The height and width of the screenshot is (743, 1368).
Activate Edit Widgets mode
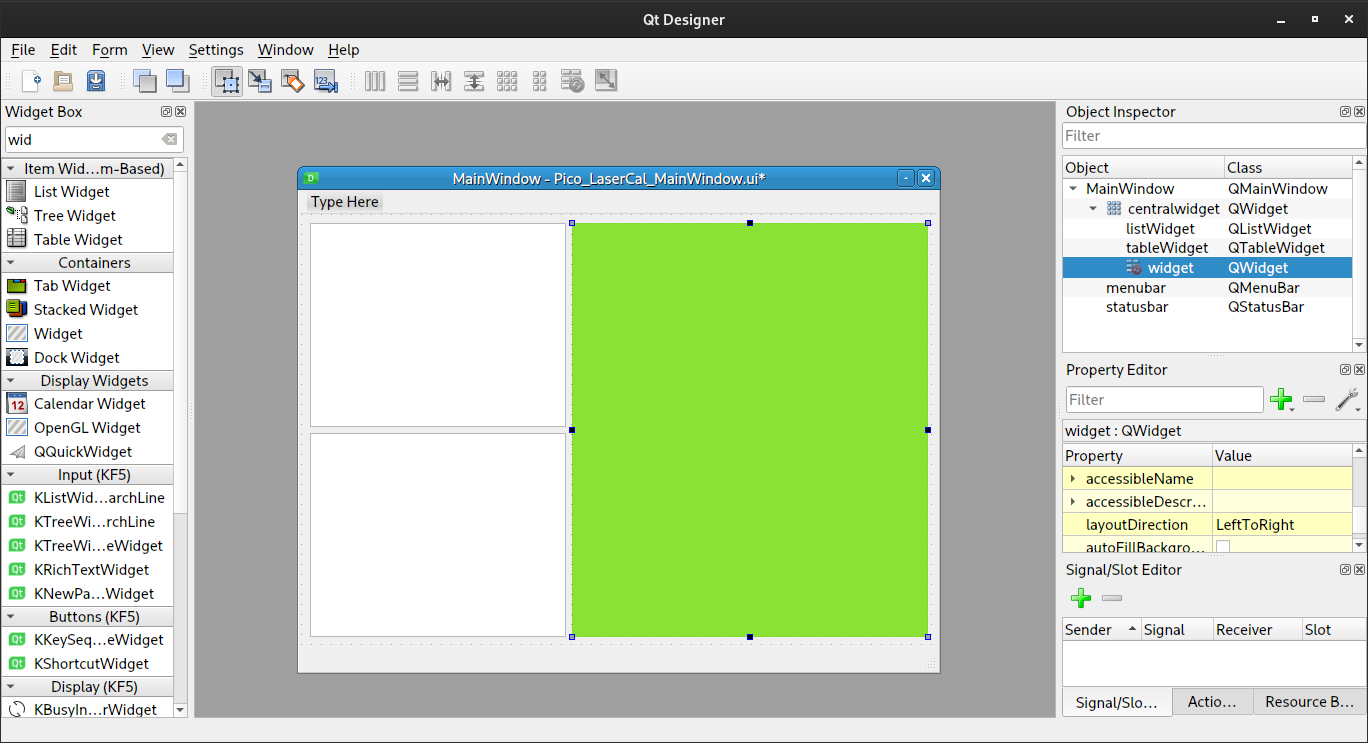pos(227,81)
